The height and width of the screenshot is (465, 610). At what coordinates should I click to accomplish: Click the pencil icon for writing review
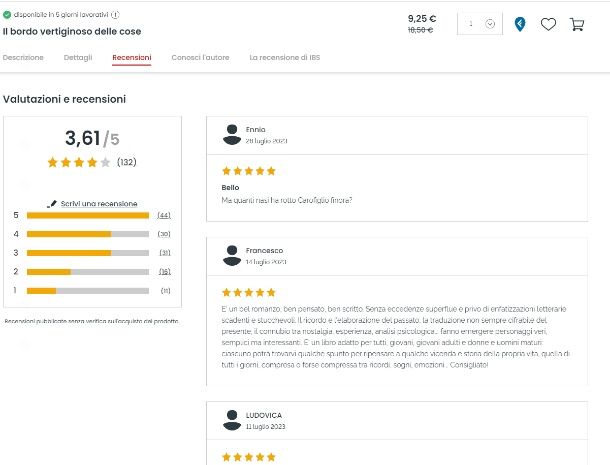(x=52, y=204)
